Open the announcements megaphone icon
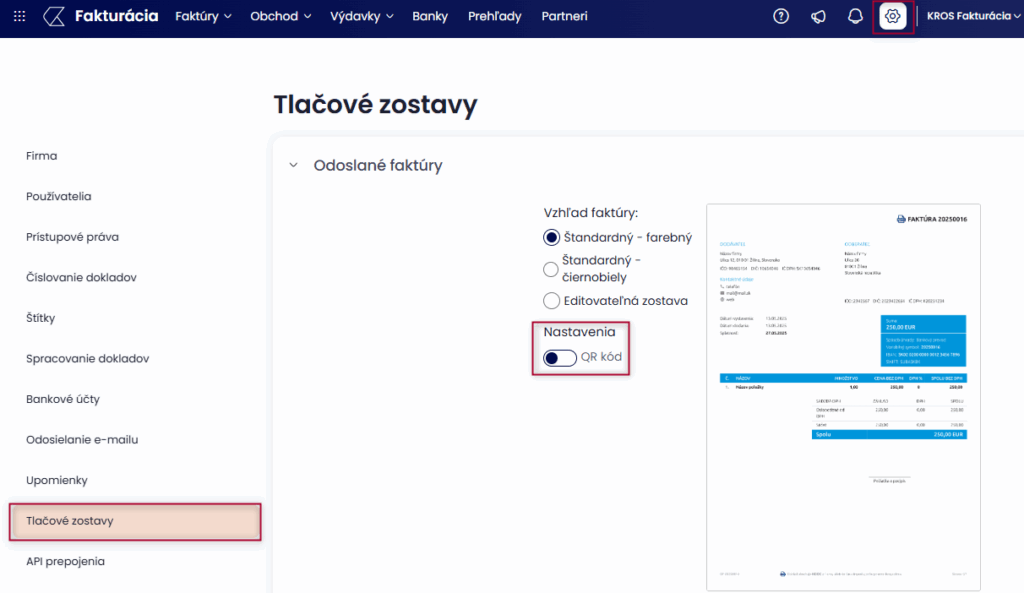1024x593 pixels. coord(818,16)
